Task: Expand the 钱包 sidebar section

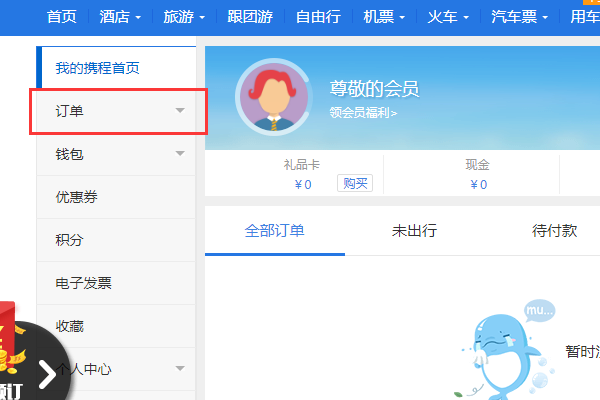Action: click(x=116, y=154)
